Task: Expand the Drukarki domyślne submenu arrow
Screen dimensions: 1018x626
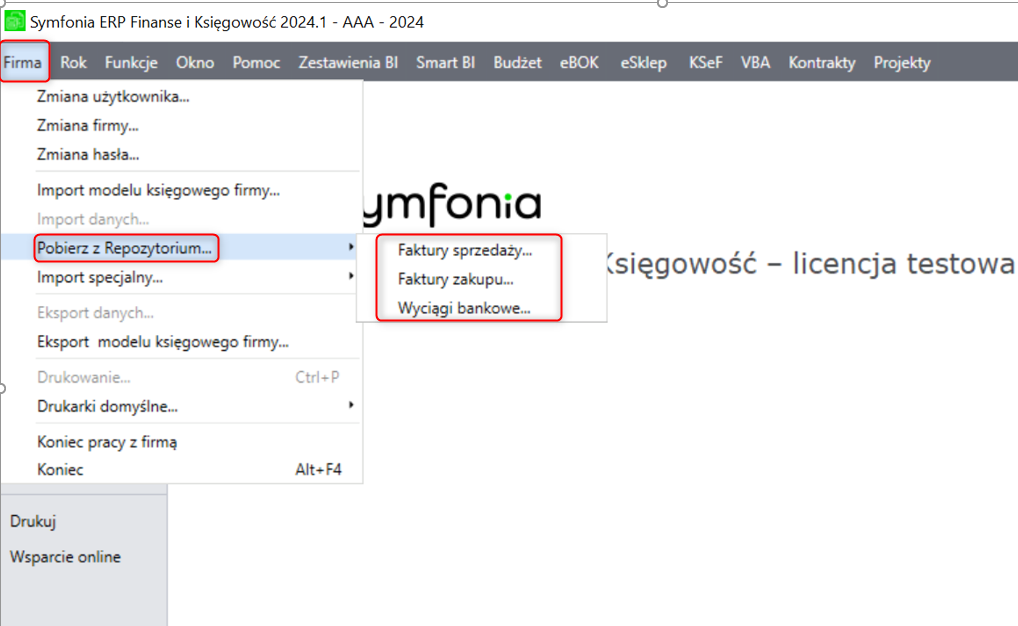Action: [x=351, y=405]
